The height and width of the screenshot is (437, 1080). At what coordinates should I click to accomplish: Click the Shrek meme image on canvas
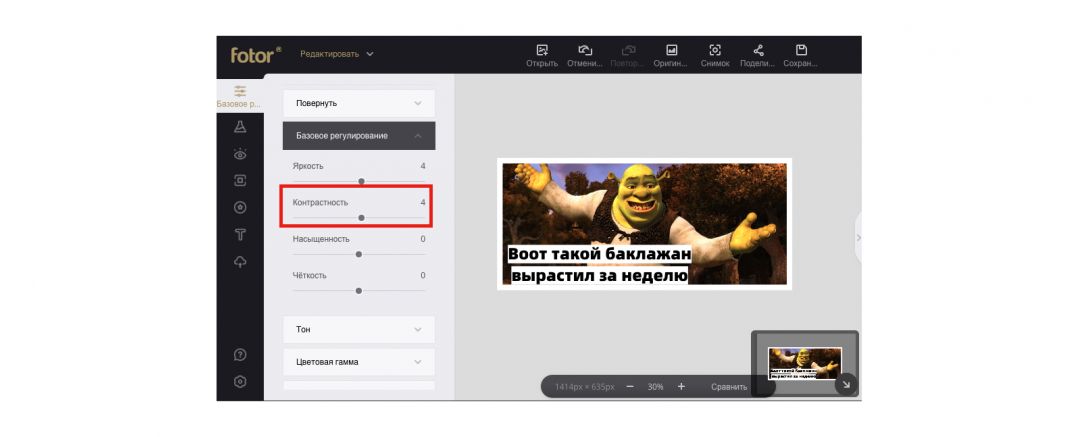click(645, 224)
